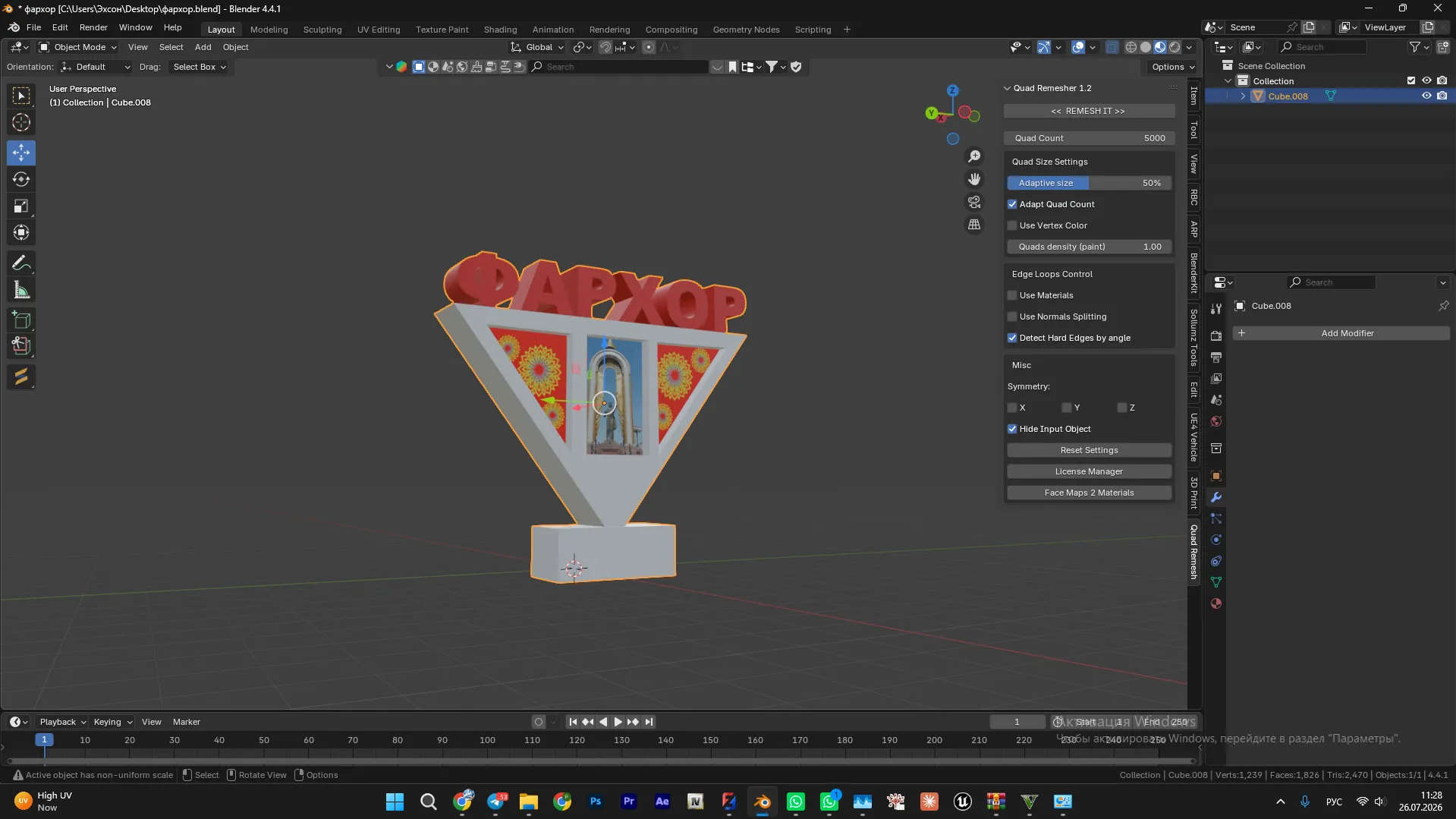1456x819 pixels.
Task: Toggle X-ray mode in viewport header
Action: click(1112, 47)
